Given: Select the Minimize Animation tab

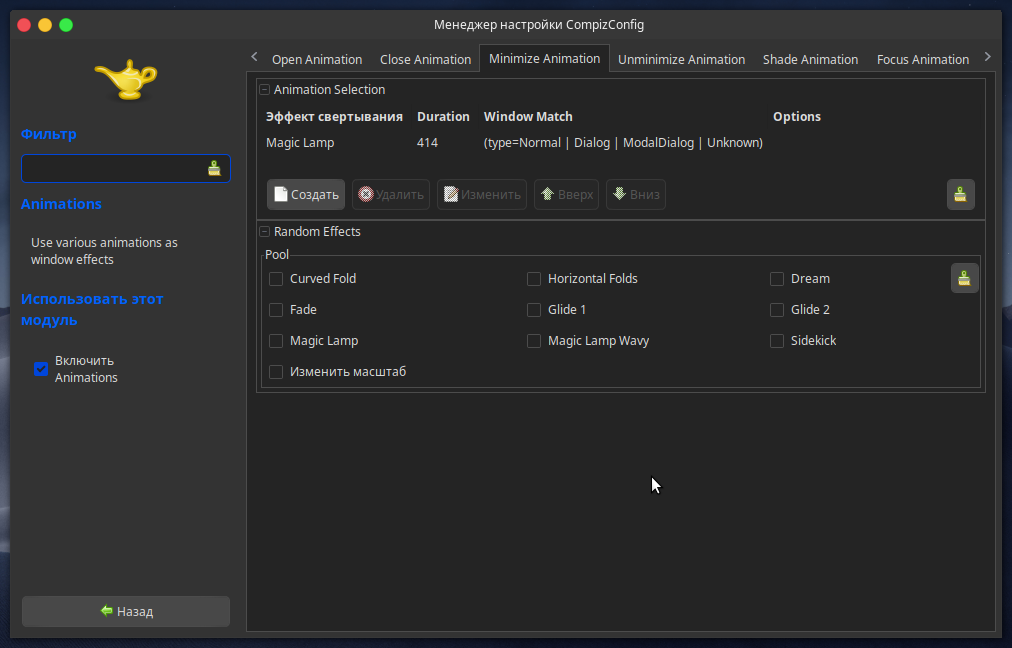Looking at the screenshot, I should point(545,59).
